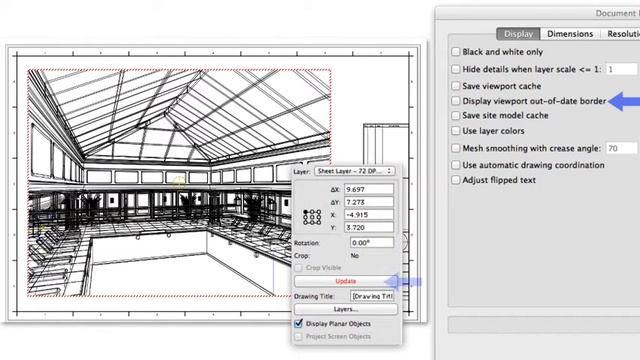The image size is (640, 360).
Task: Open the Dimensions tab
Action: click(x=570, y=34)
